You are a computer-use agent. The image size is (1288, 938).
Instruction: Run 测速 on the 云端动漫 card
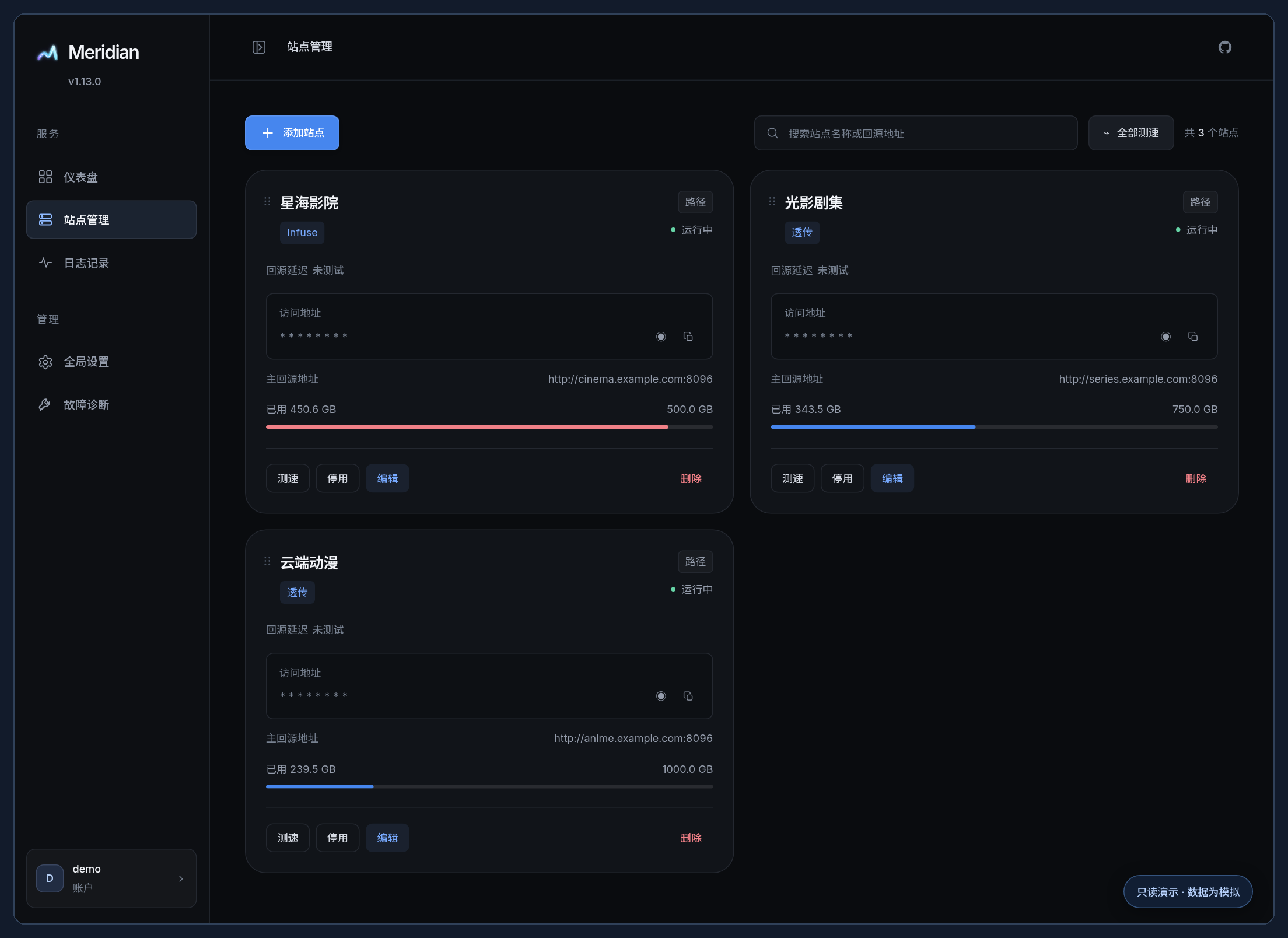tap(288, 838)
